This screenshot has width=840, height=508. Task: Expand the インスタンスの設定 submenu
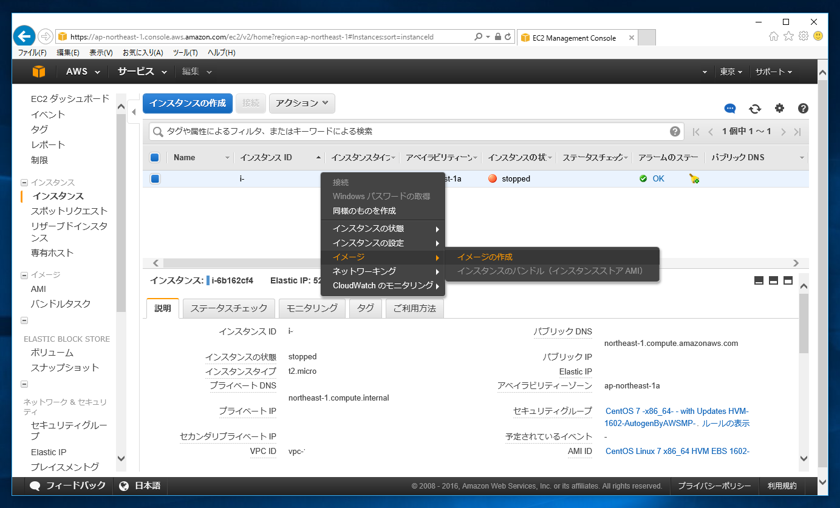coord(383,243)
